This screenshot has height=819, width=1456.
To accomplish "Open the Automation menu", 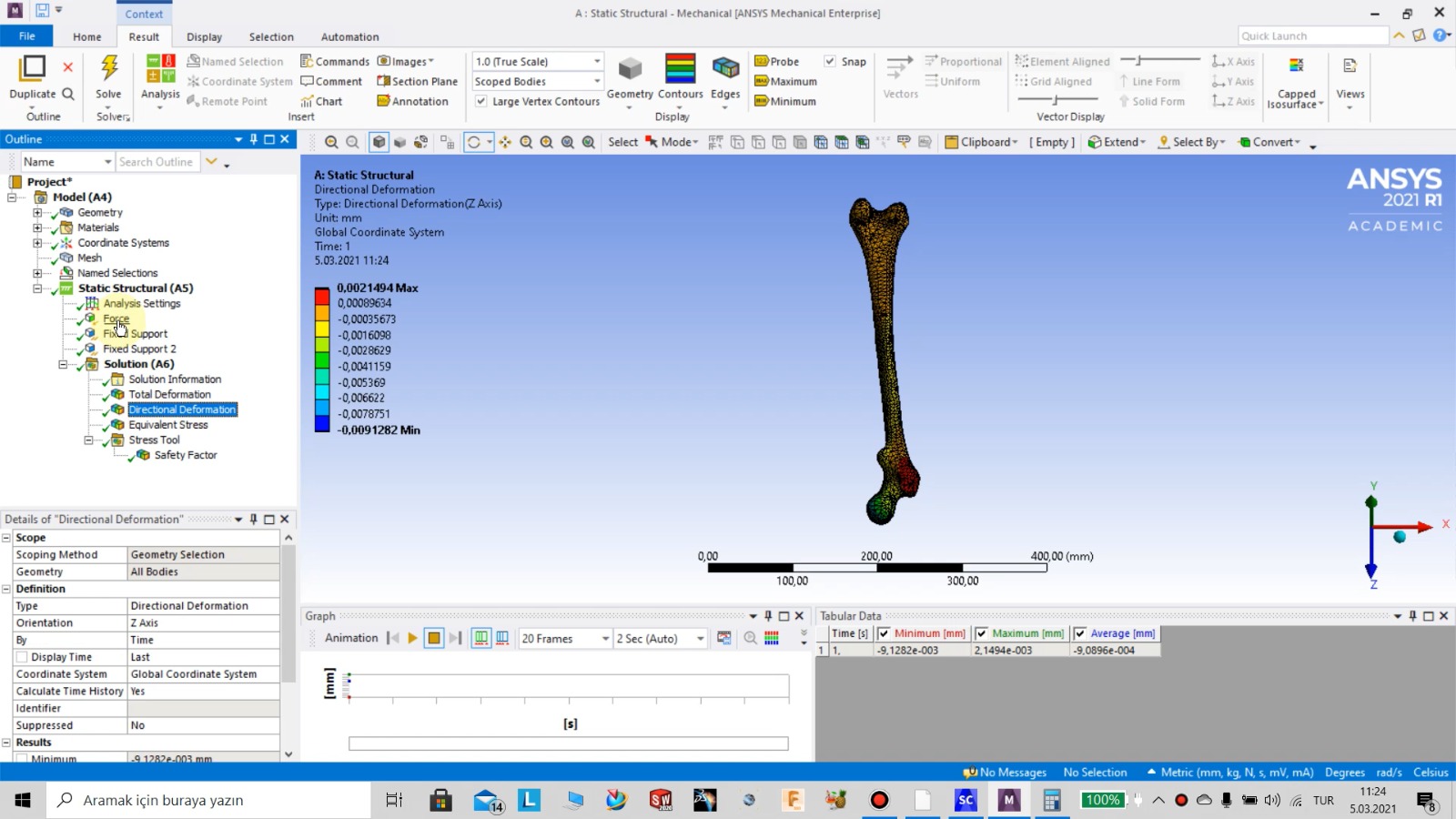I will pos(349,36).
